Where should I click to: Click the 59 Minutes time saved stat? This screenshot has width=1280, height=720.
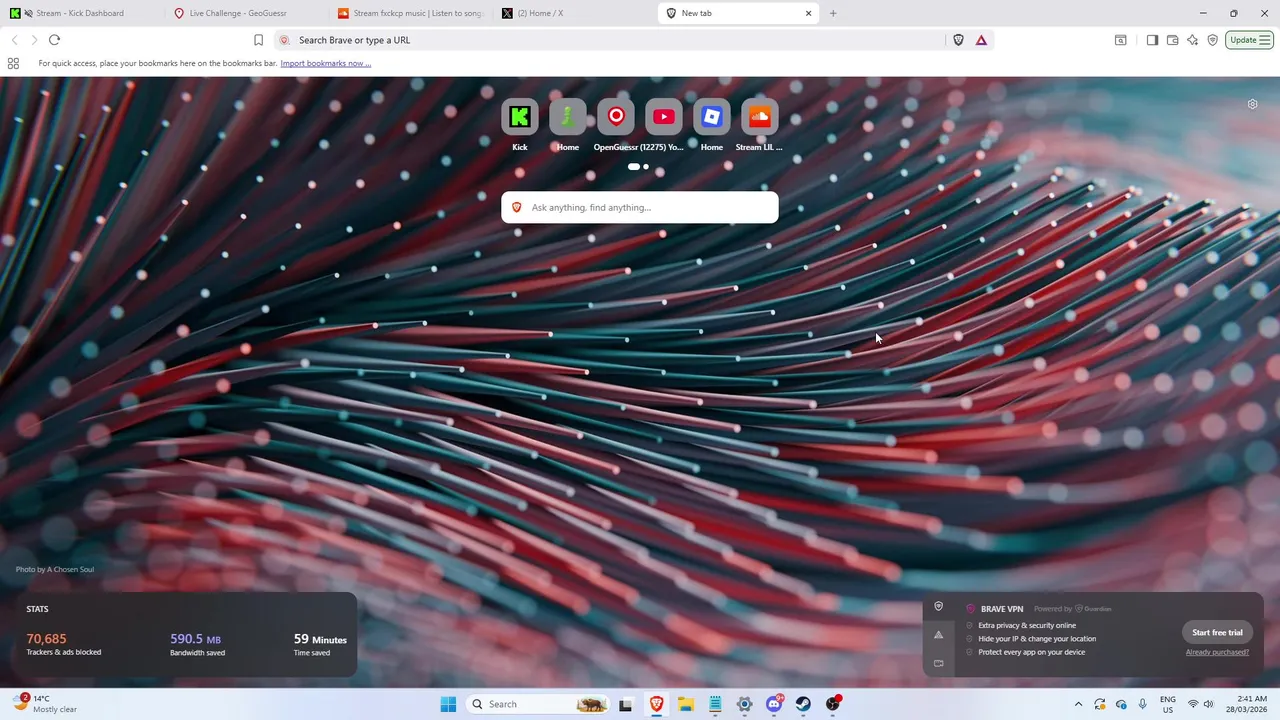[320, 644]
